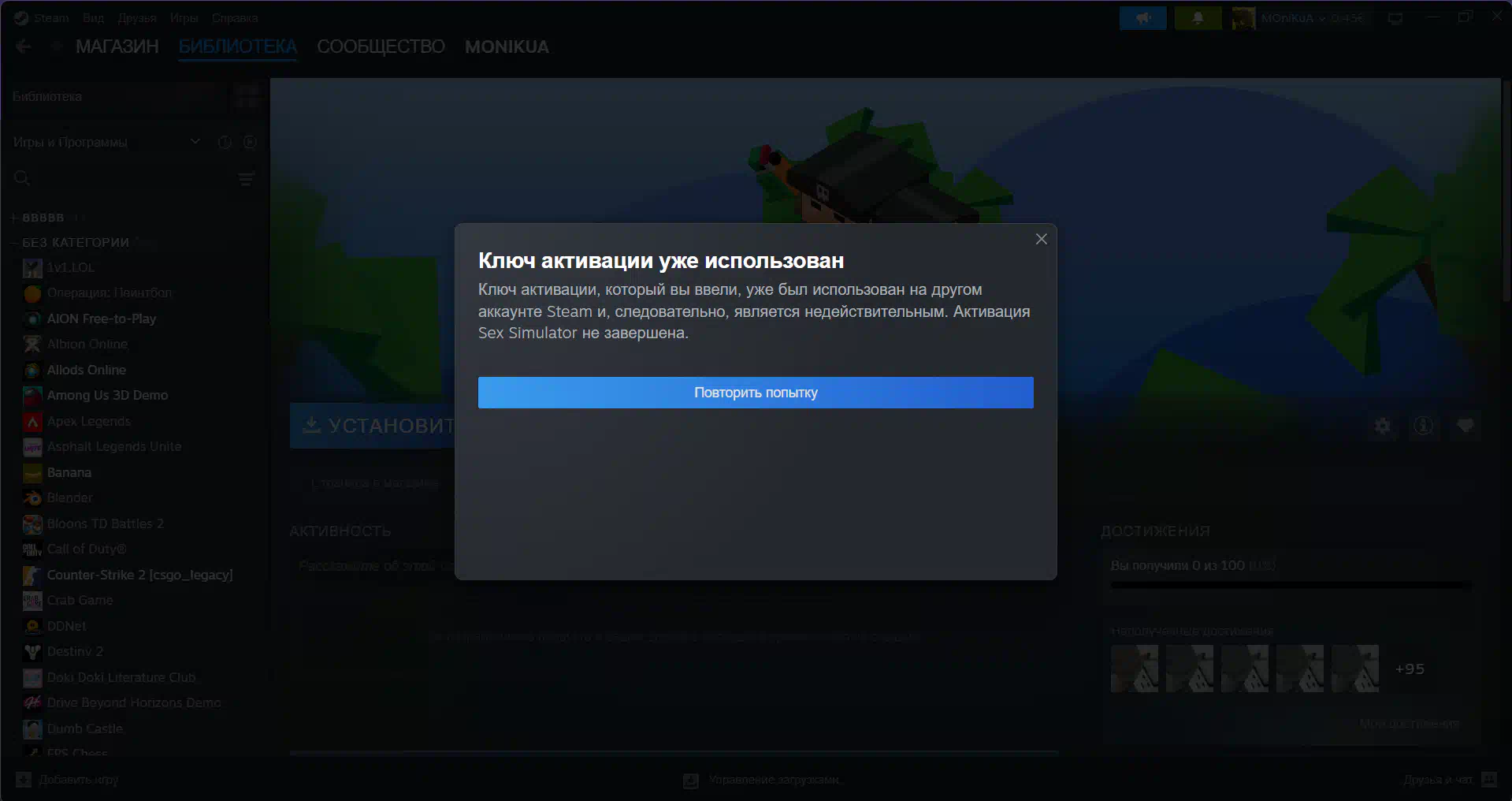
Task: Click the main page vertical scrollbar
Action: pos(1506,189)
